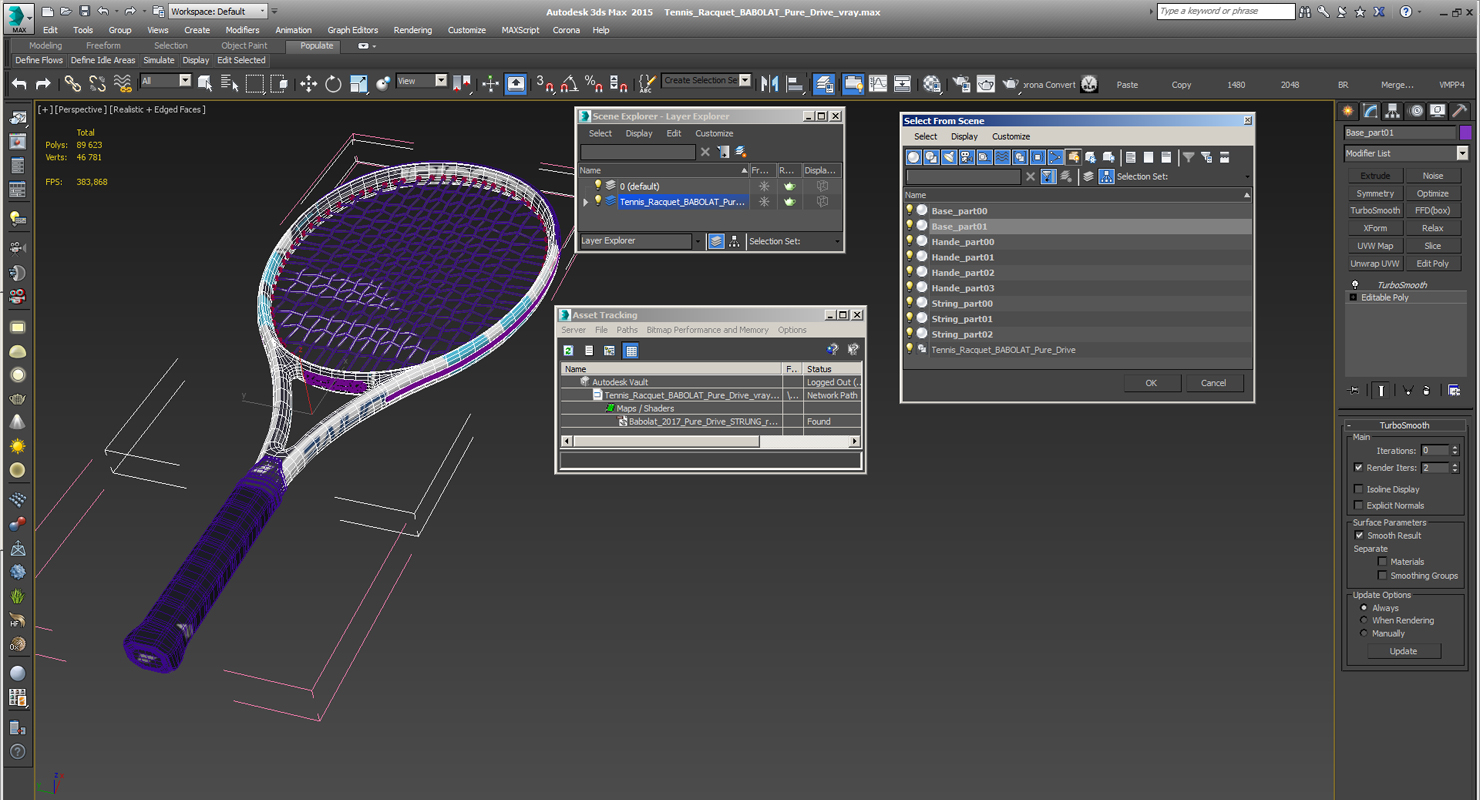This screenshot has height=800, width=1480.
Task: Click Cancel in Select From Scene dialog
Action: 1213,383
